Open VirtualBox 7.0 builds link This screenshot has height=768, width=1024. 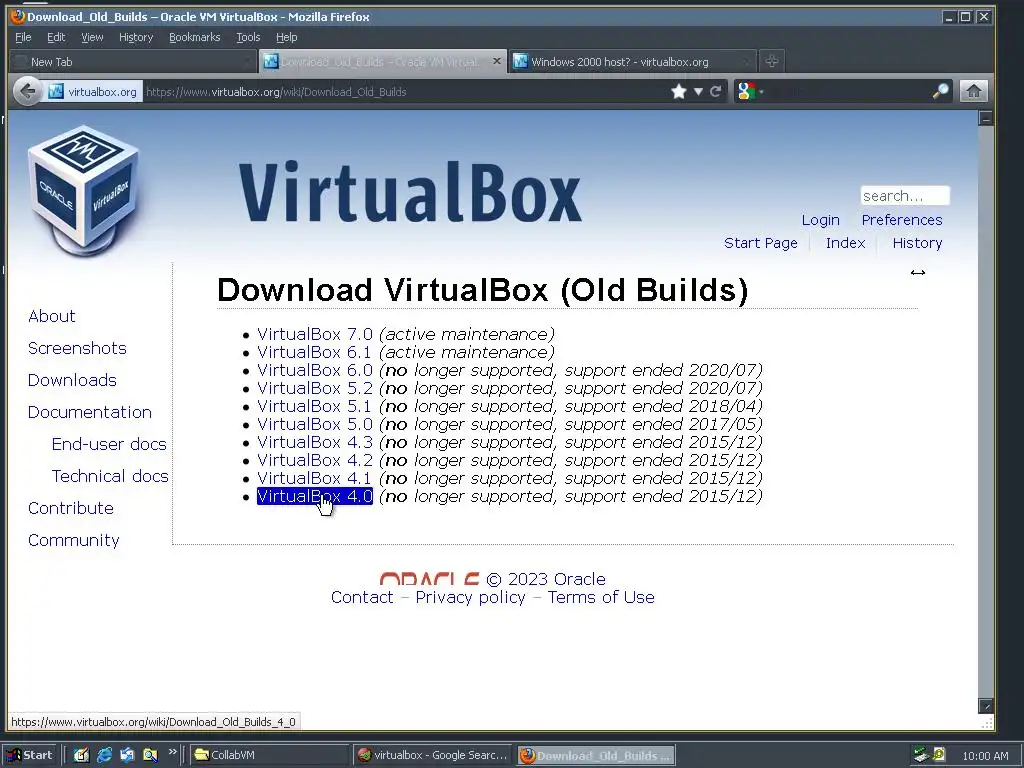point(315,334)
